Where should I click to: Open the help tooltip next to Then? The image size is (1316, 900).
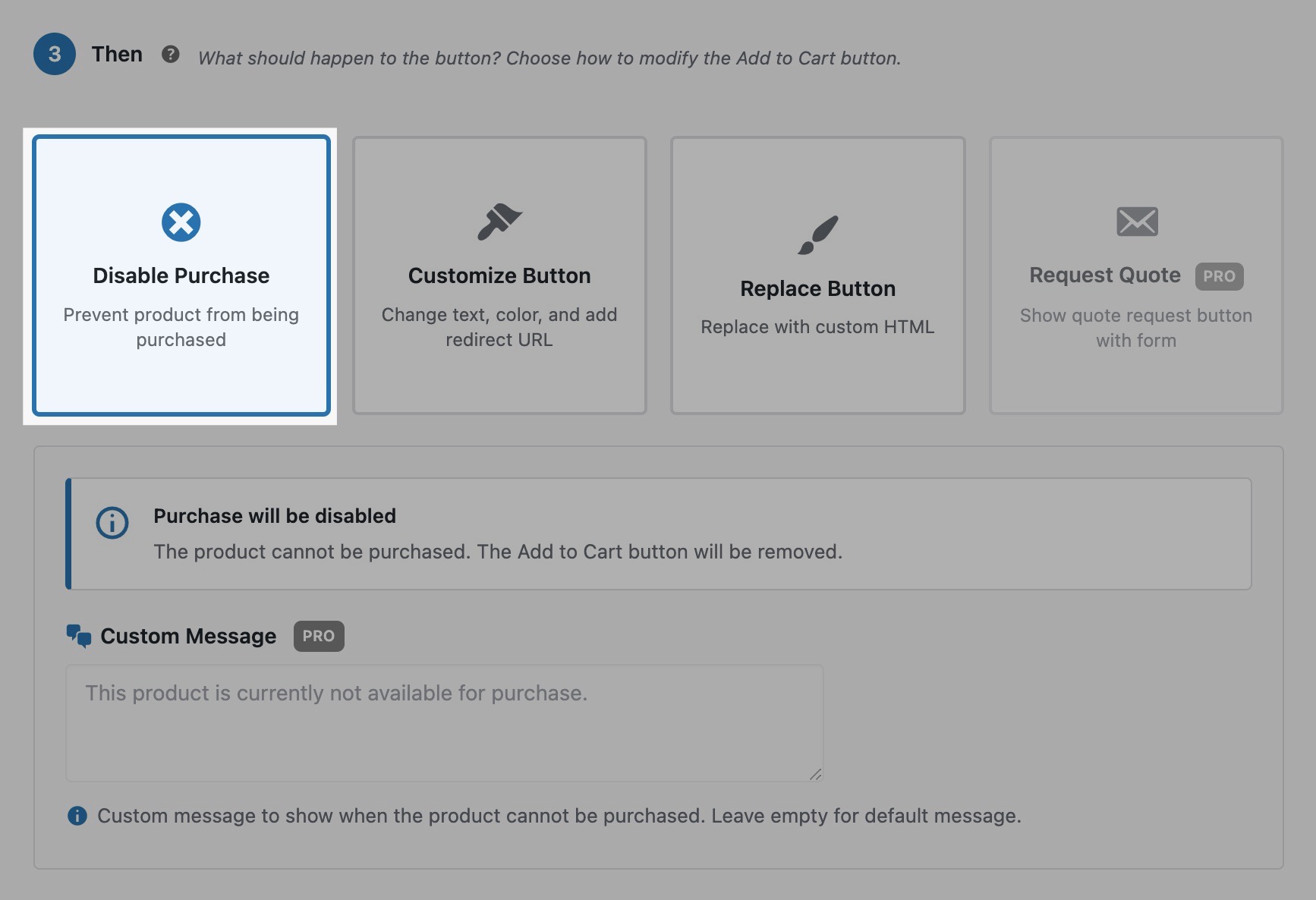point(172,54)
